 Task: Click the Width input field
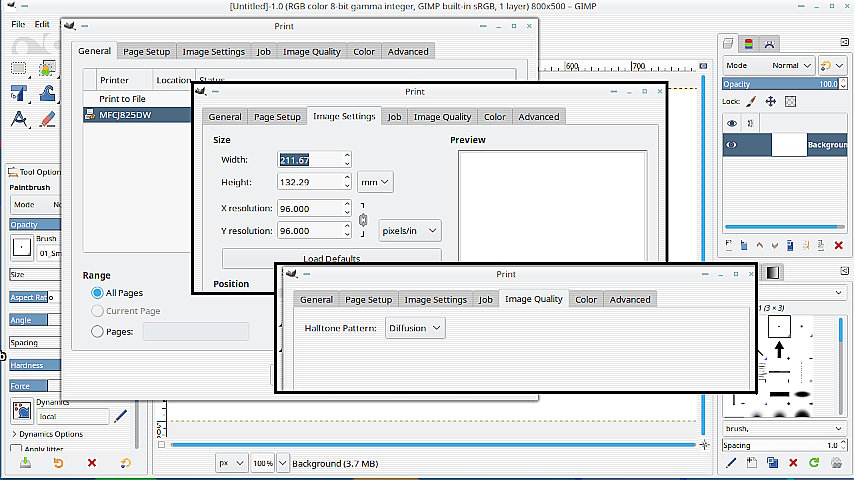(x=310, y=160)
